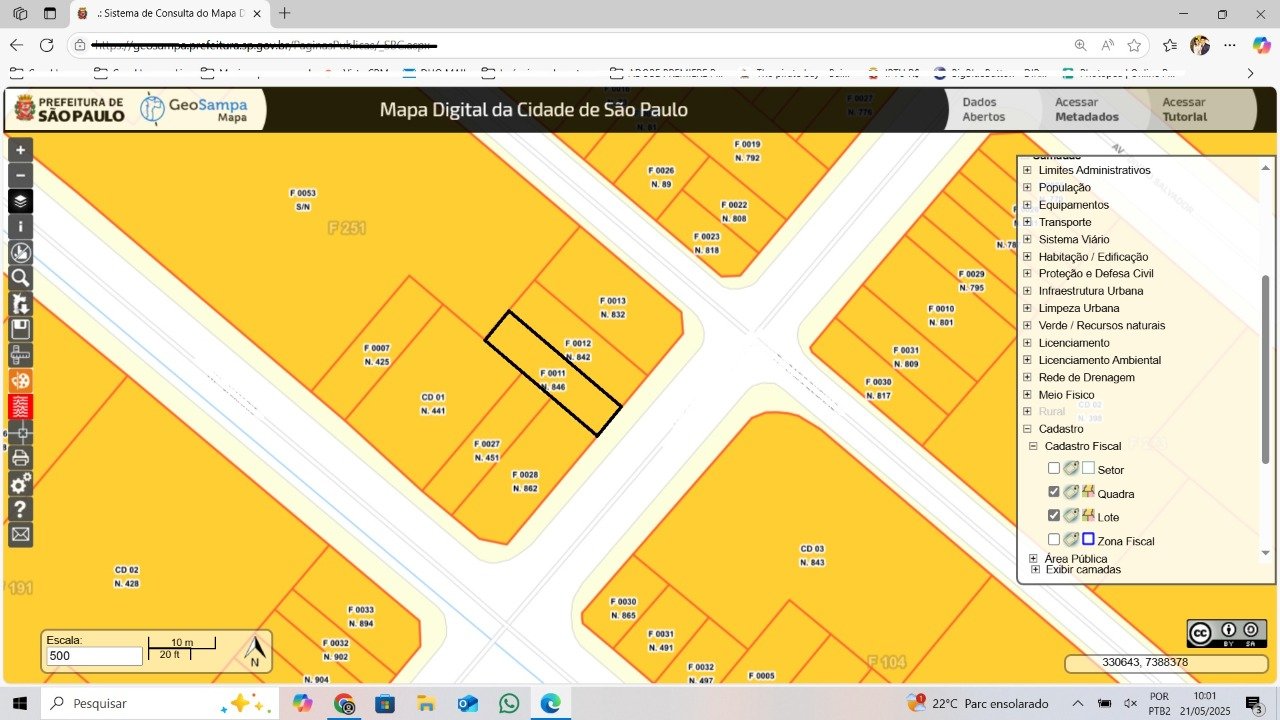The image size is (1280, 720).
Task: Select the information (i) tool
Action: (x=20, y=227)
